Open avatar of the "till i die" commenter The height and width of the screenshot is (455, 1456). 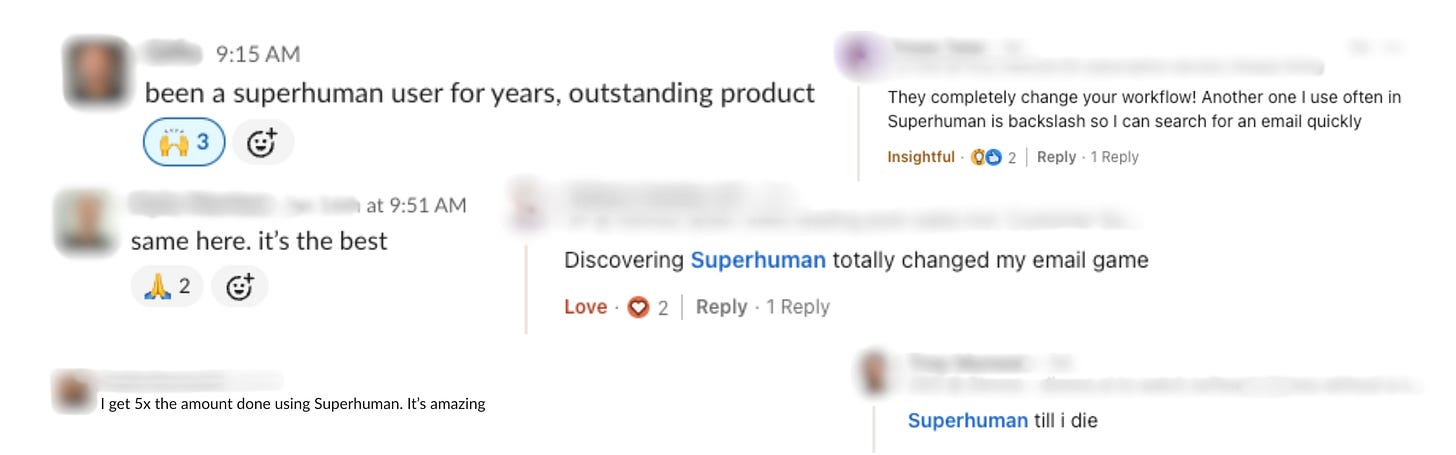point(876,373)
